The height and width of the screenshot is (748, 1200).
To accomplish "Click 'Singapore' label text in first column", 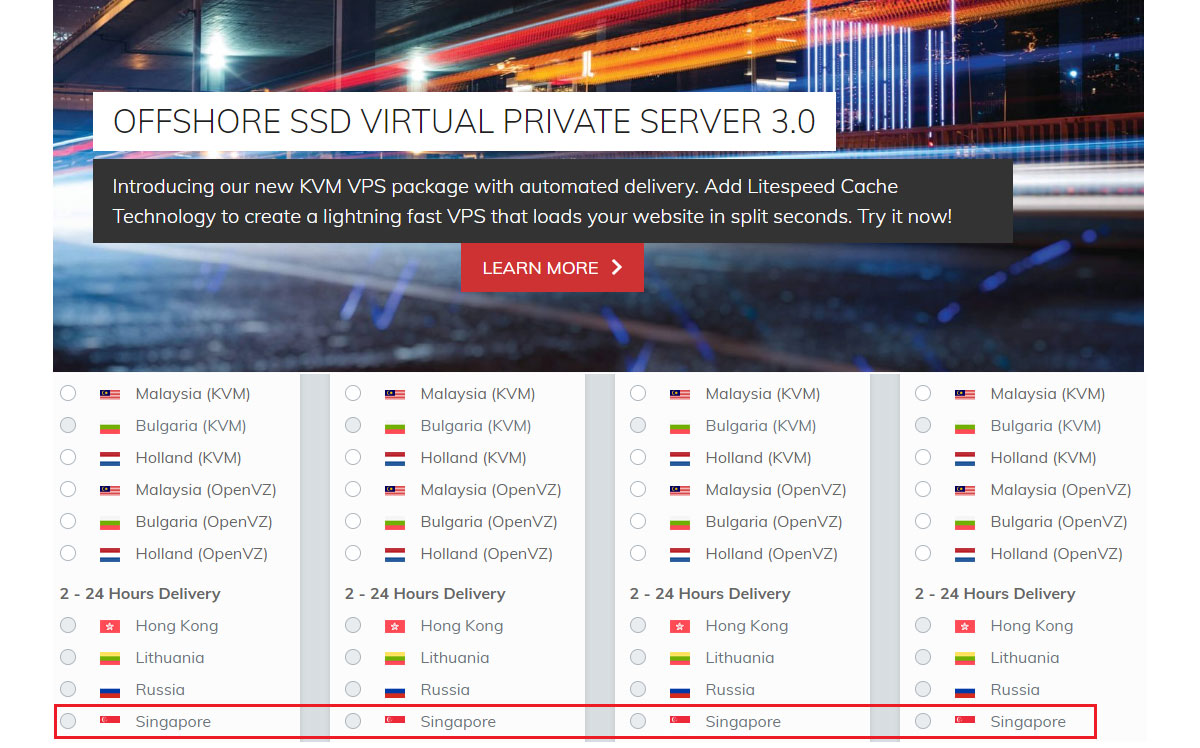I will coord(173,722).
